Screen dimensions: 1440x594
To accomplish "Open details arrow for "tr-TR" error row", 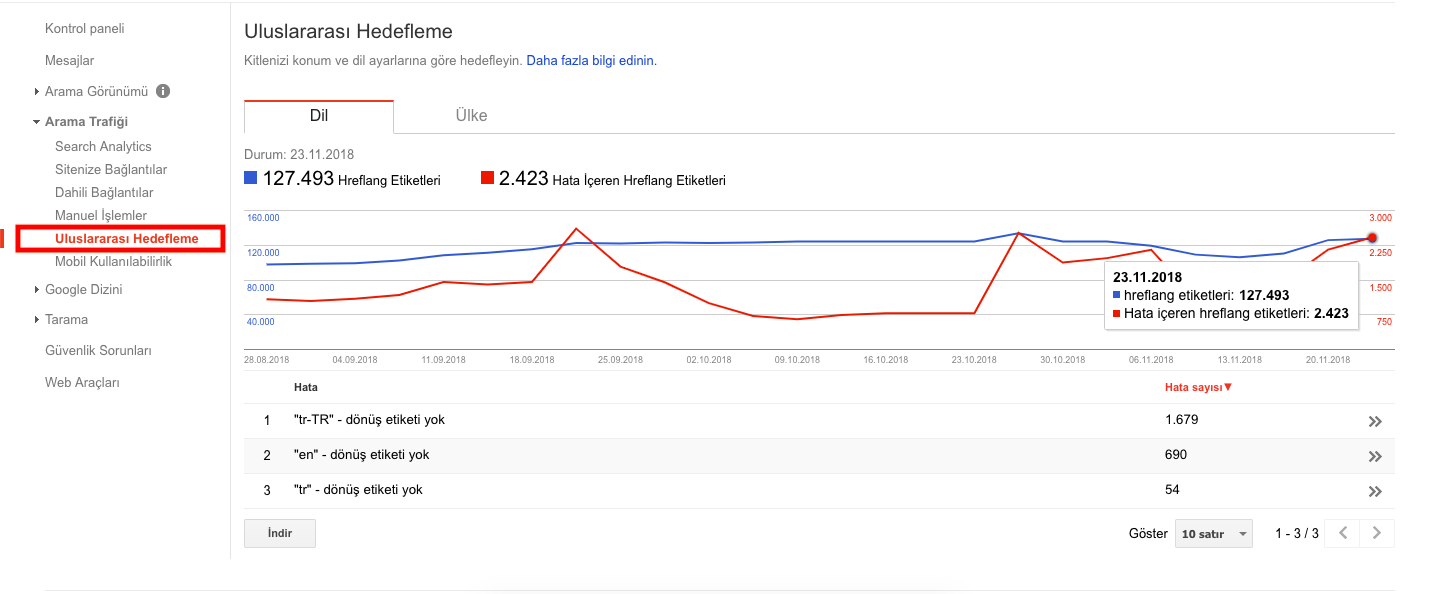I will pyautogui.click(x=1375, y=421).
